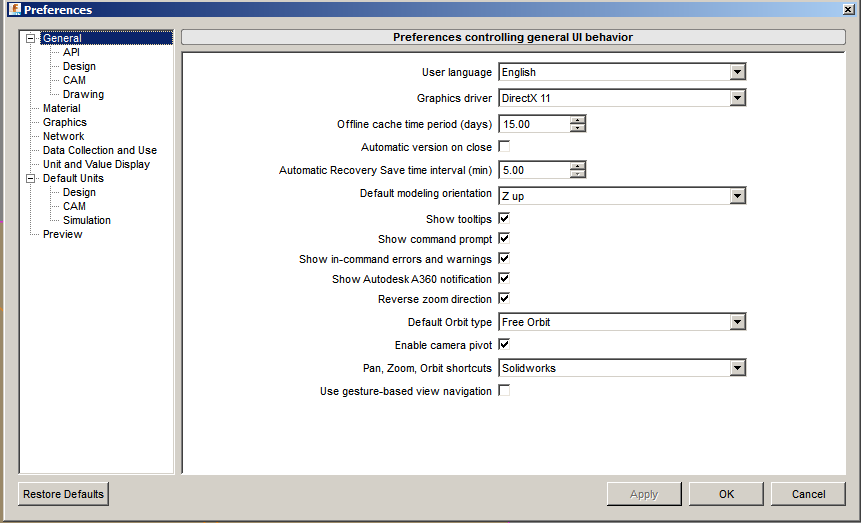The width and height of the screenshot is (861, 523).
Task: Increase Automatic Recovery Save time interval
Action: 577,166
